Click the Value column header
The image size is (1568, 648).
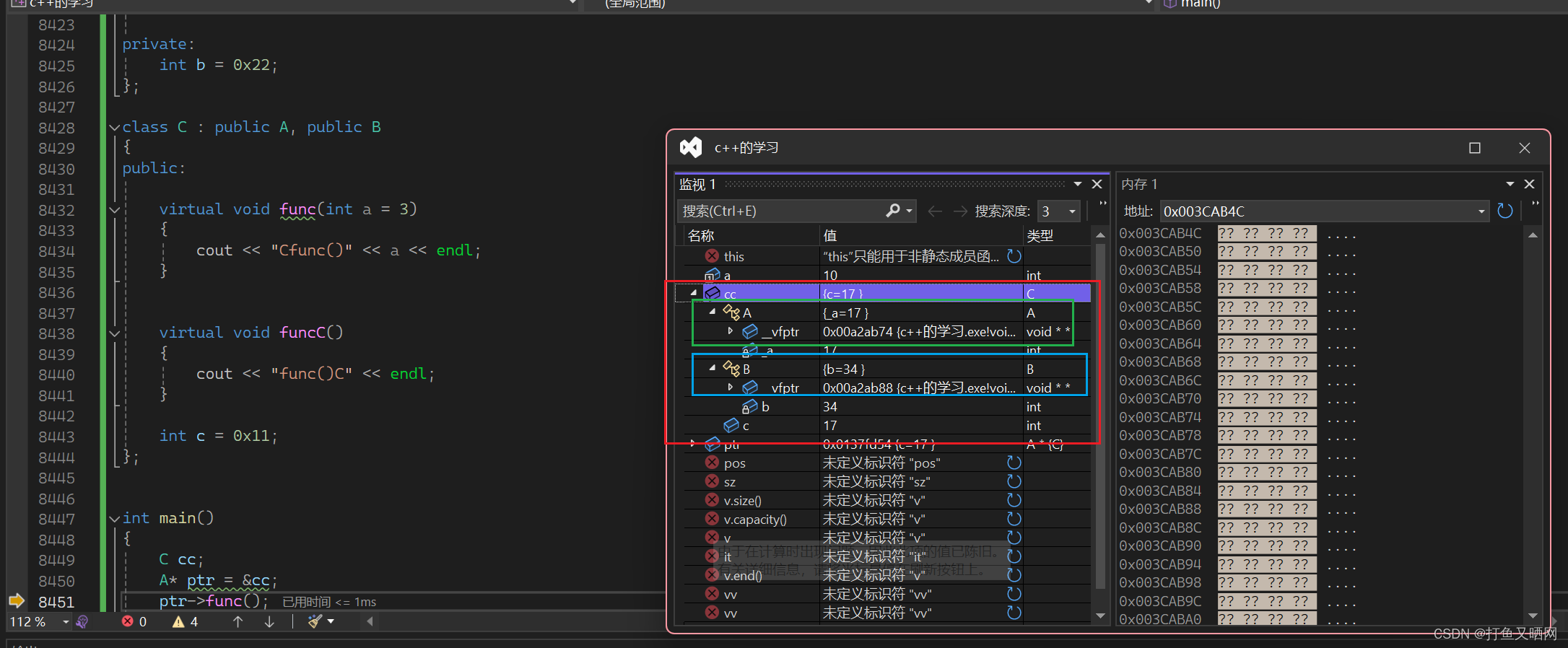922,236
